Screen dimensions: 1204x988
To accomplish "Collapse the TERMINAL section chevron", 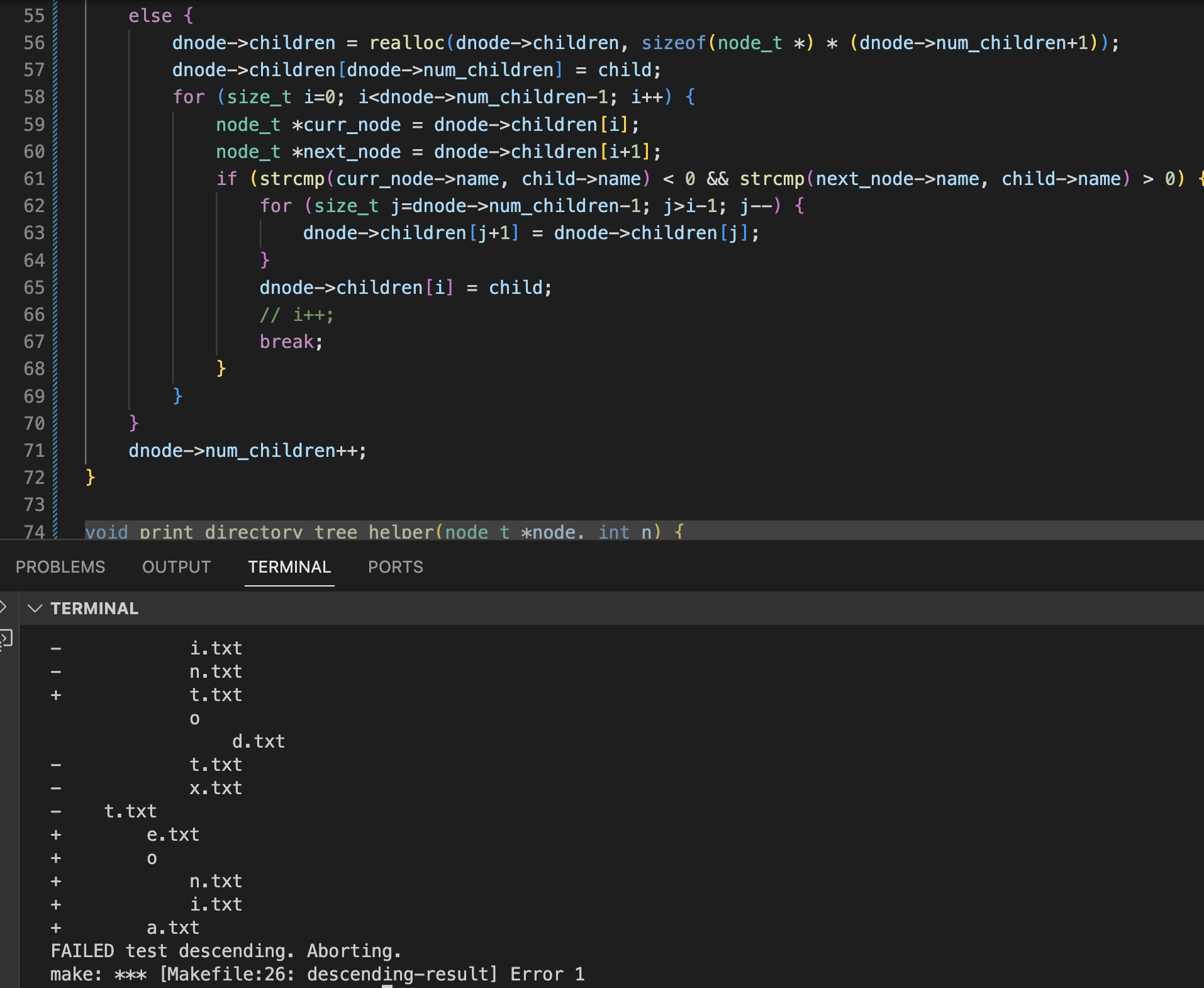I will point(35,609).
